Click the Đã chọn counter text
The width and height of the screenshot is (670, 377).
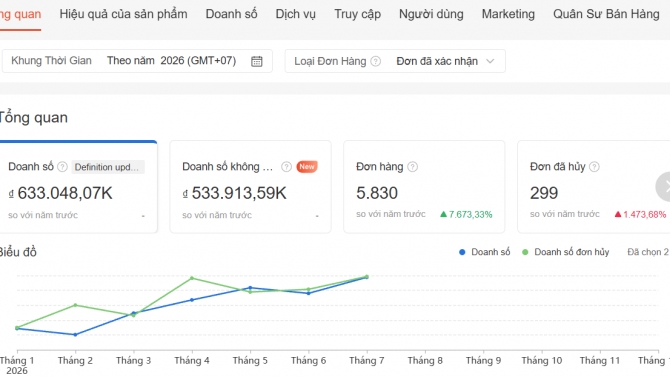pyautogui.click(x=648, y=252)
